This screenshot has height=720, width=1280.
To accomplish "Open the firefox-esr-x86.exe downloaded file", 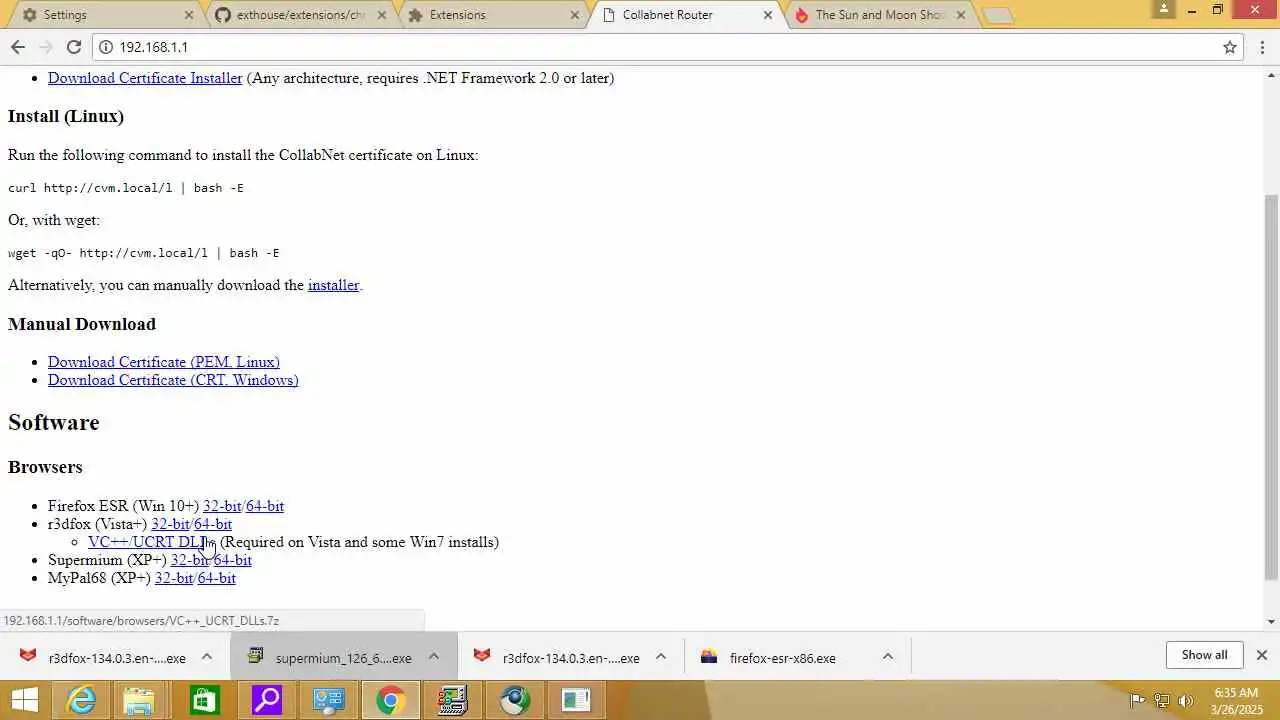I will (x=770, y=657).
